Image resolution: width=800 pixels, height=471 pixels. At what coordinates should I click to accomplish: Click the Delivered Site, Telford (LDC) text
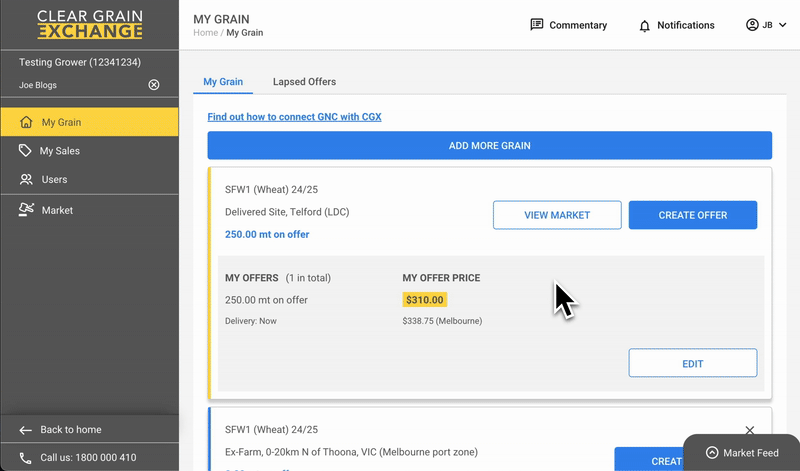click(287, 212)
